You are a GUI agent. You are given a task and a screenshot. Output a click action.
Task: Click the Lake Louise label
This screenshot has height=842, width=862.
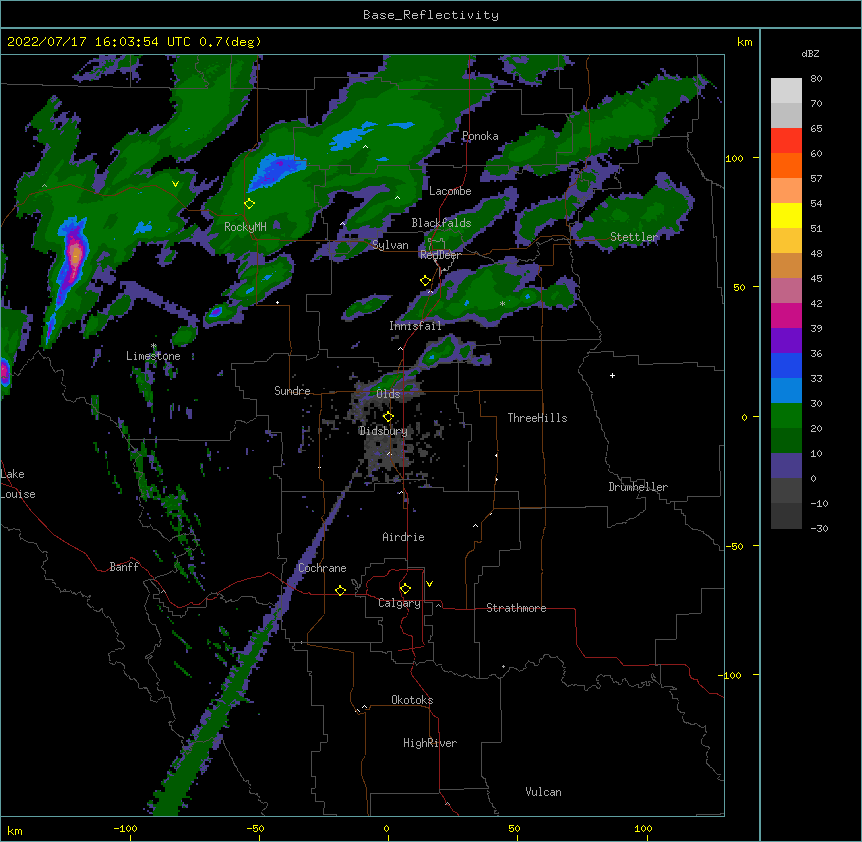tap(18, 484)
